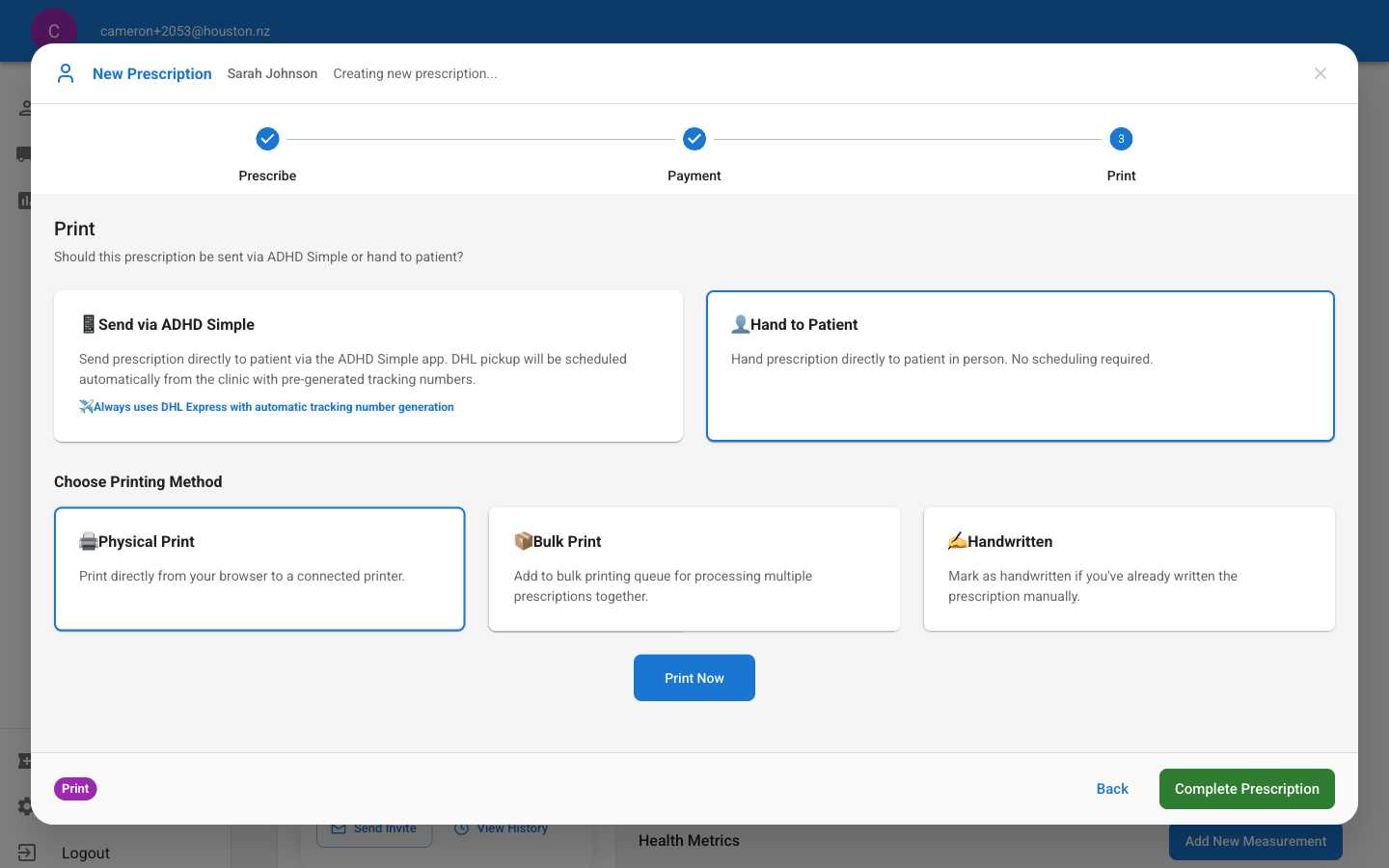Click the patient name Sarah Johnson
The height and width of the screenshot is (868, 1389).
(272, 73)
